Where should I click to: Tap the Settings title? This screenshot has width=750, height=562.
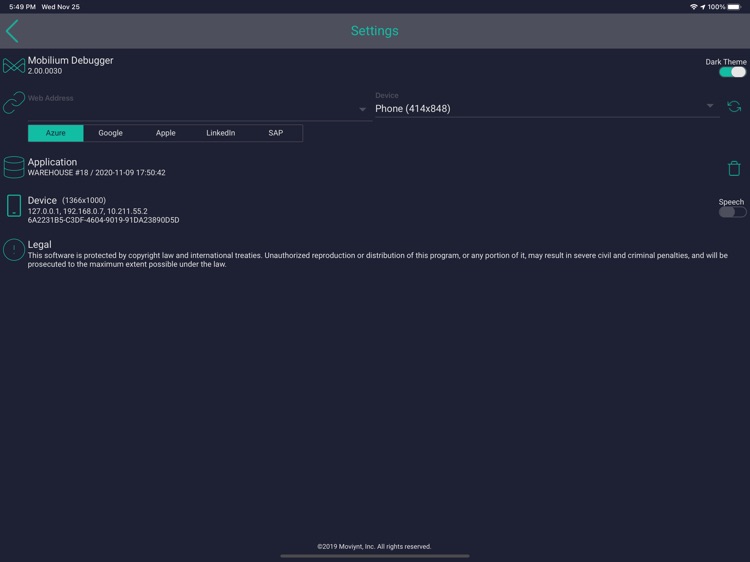coord(375,31)
